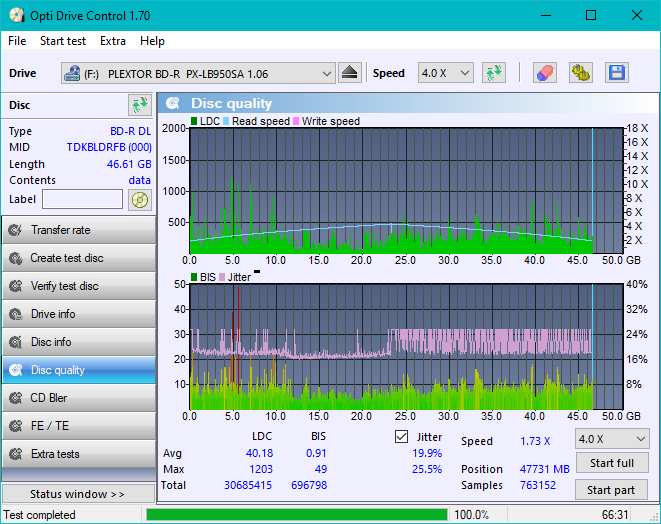Click the green LDC legend swatch

coord(194,121)
